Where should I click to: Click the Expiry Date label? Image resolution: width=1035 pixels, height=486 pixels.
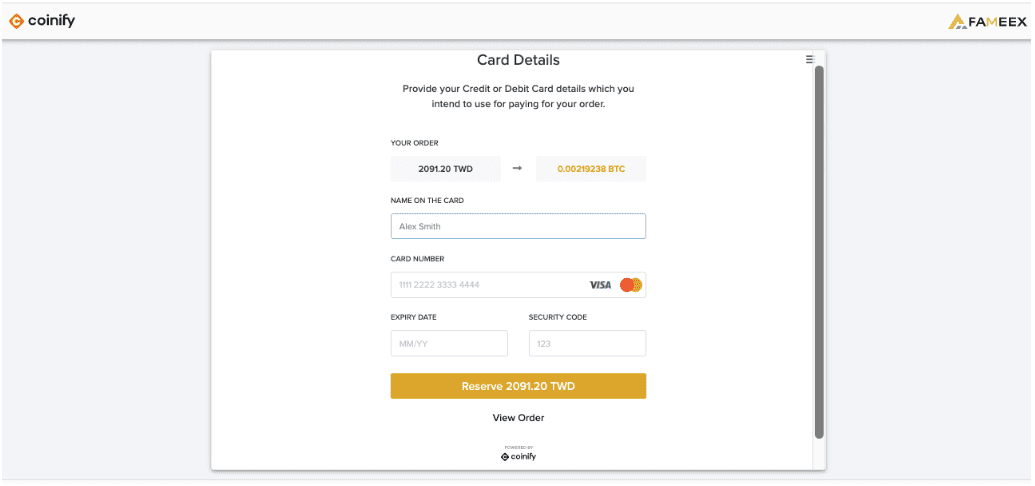click(x=413, y=318)
